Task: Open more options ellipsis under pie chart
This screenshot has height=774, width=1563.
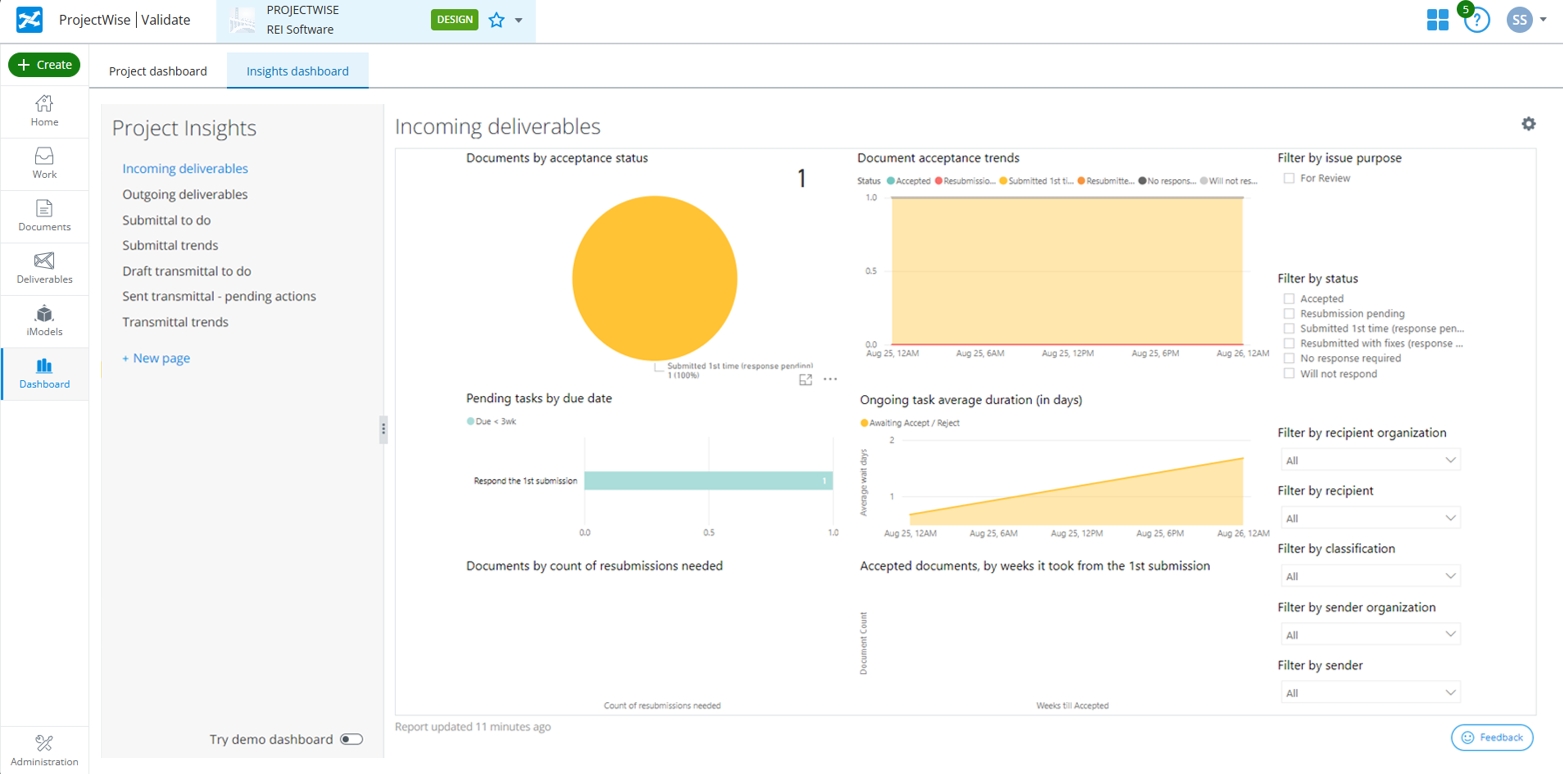Action: click(x=830, y=380)
